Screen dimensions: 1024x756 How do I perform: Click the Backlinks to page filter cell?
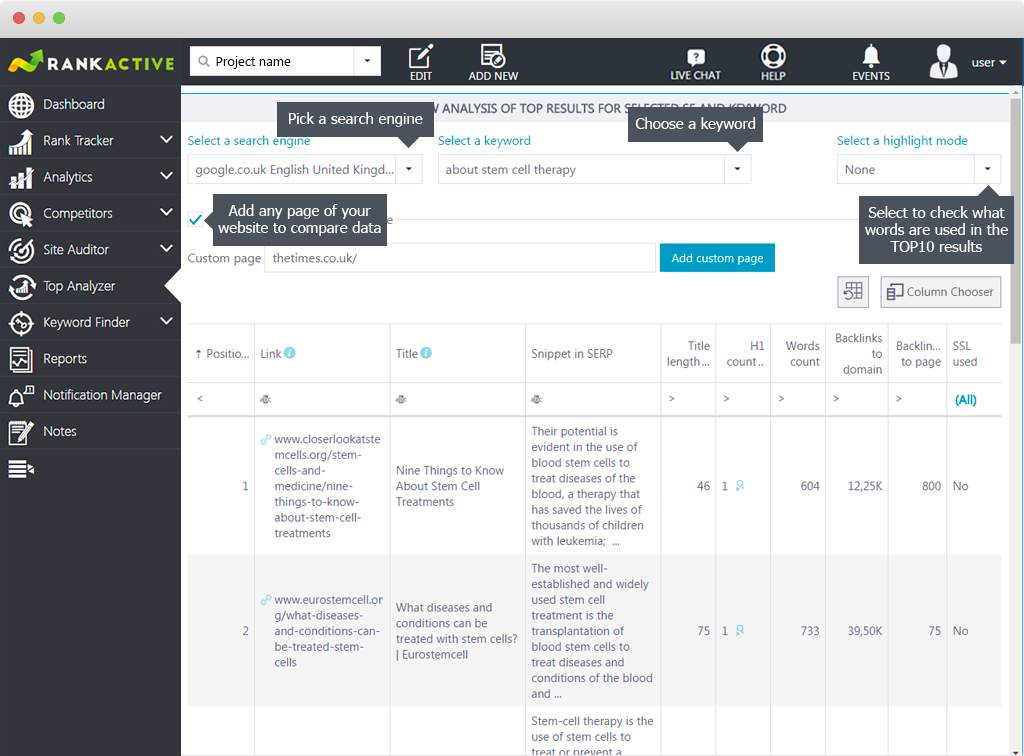tap(919, 399)
